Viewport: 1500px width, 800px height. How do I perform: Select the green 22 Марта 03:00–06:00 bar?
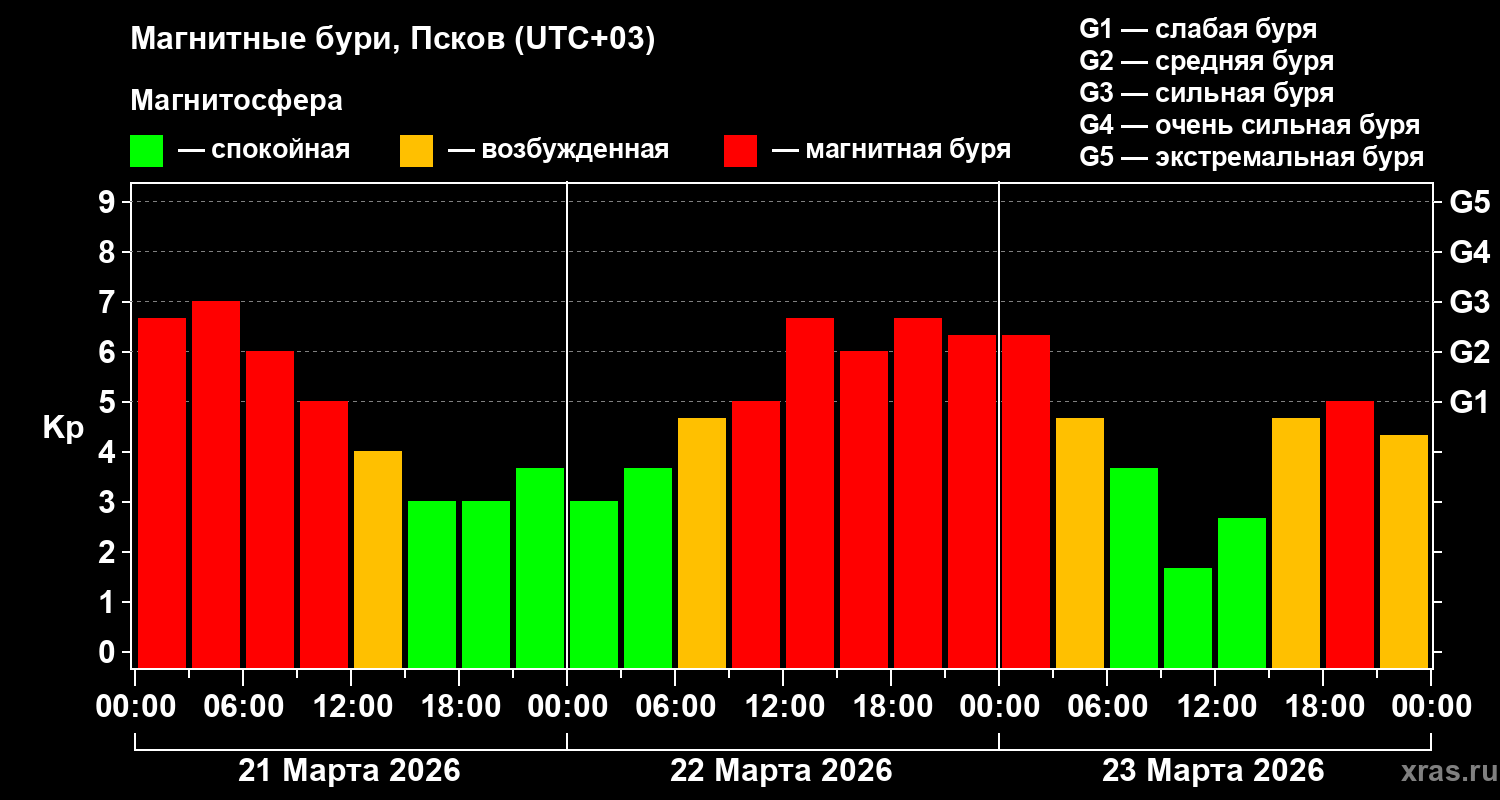pos(648,568)
